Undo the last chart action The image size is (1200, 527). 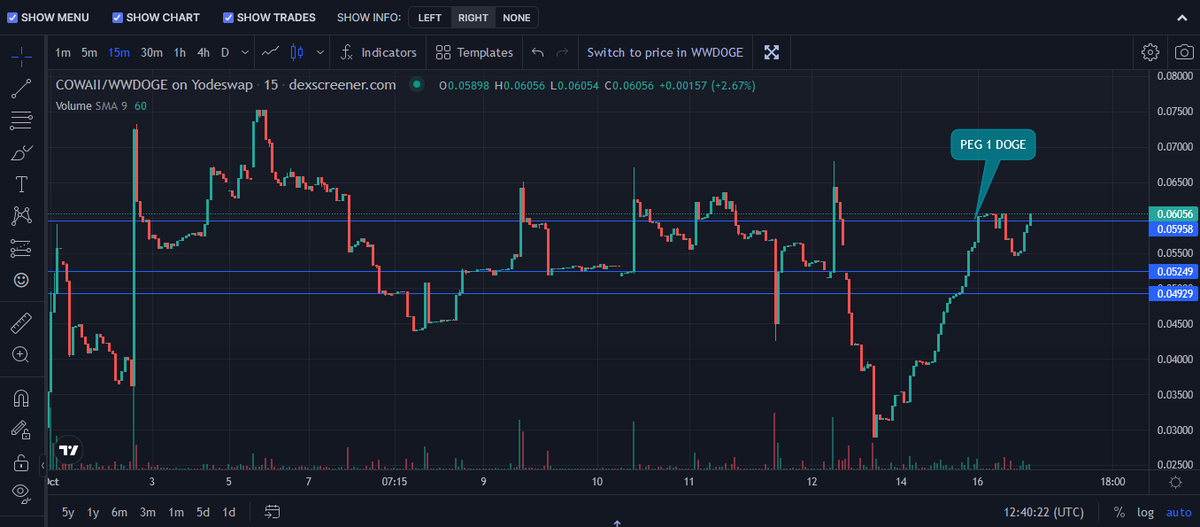click(x=538, y=52)
